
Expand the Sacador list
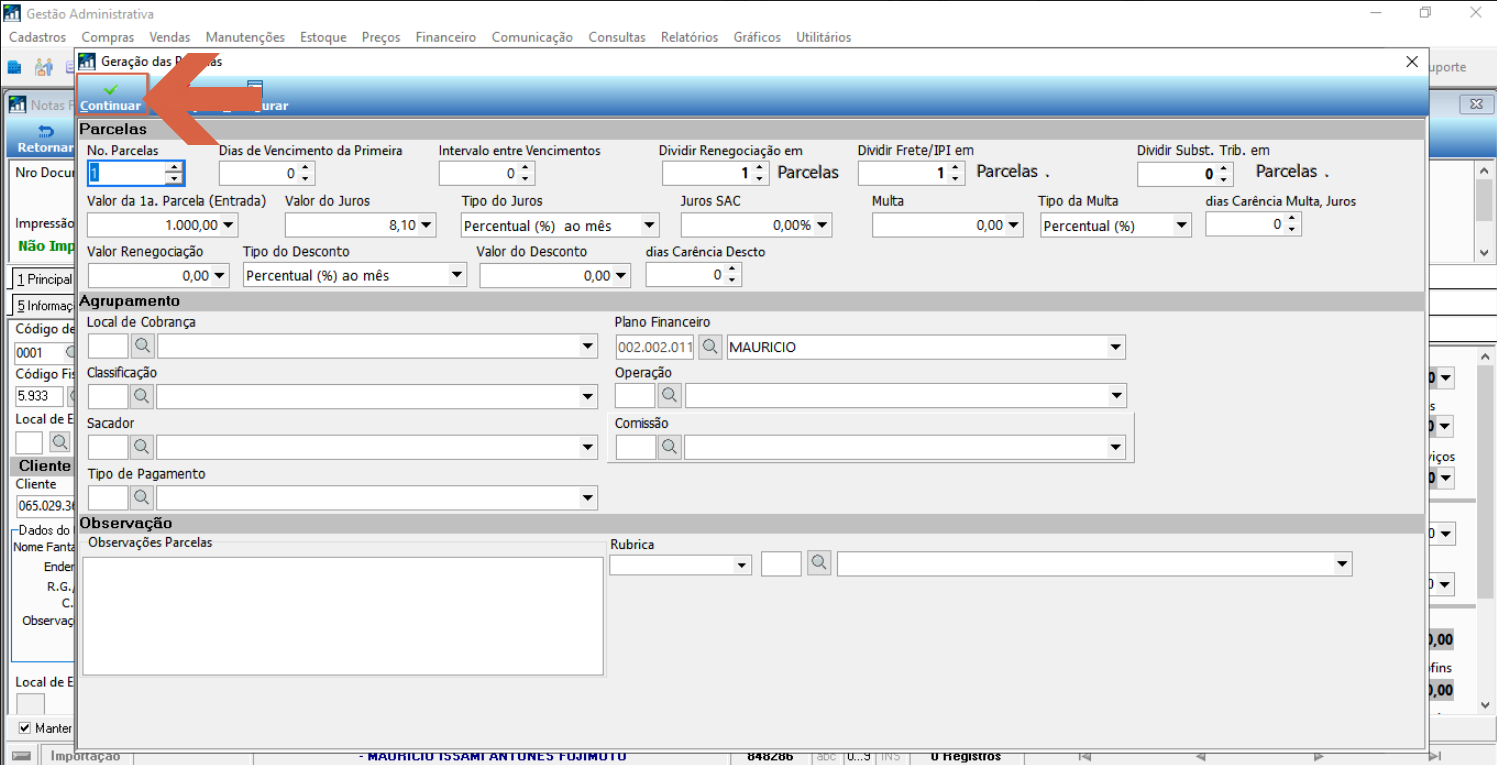pos(588,448)
